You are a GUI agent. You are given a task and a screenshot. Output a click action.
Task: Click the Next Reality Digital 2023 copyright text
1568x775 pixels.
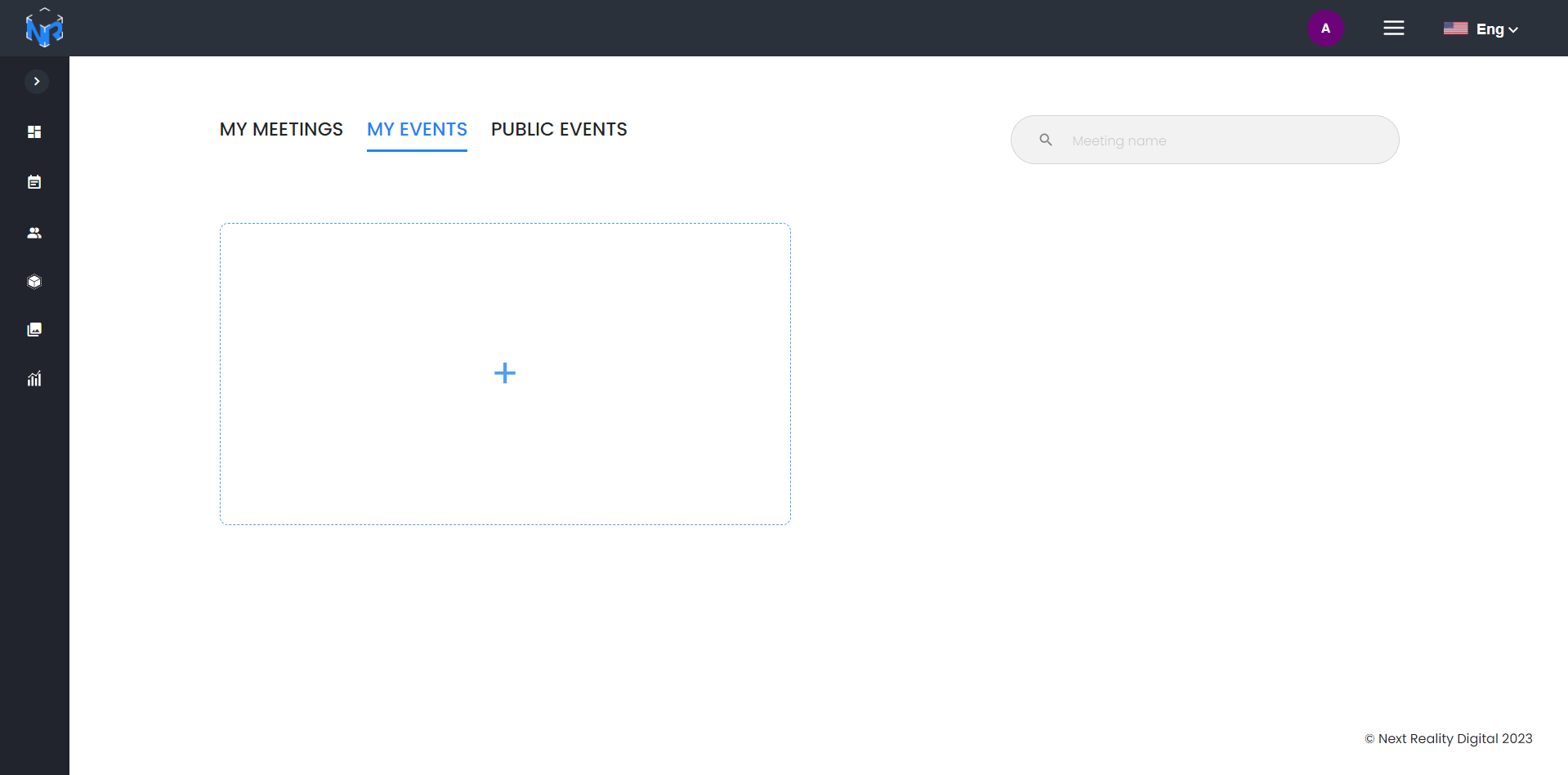tap(1449, 738)
